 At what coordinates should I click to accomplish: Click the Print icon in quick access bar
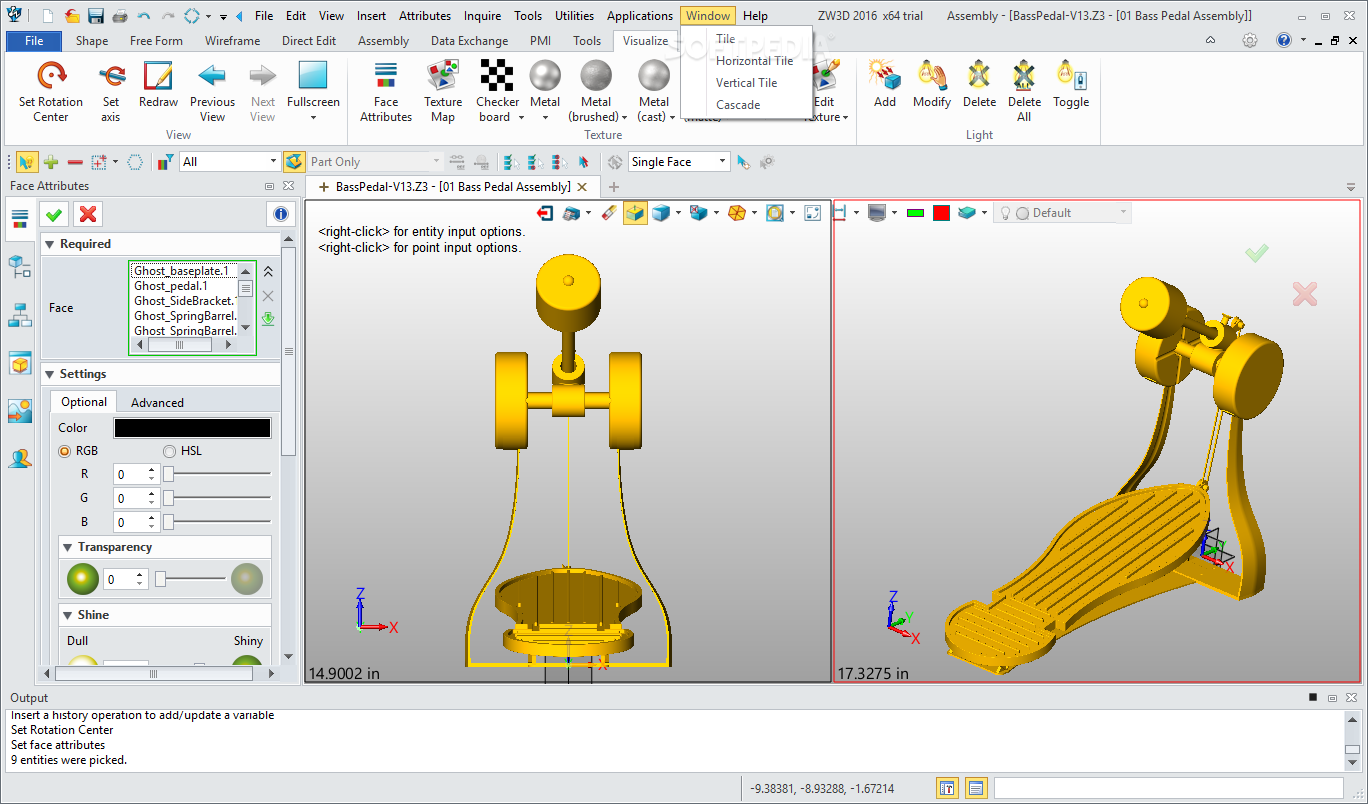point(119,16)
